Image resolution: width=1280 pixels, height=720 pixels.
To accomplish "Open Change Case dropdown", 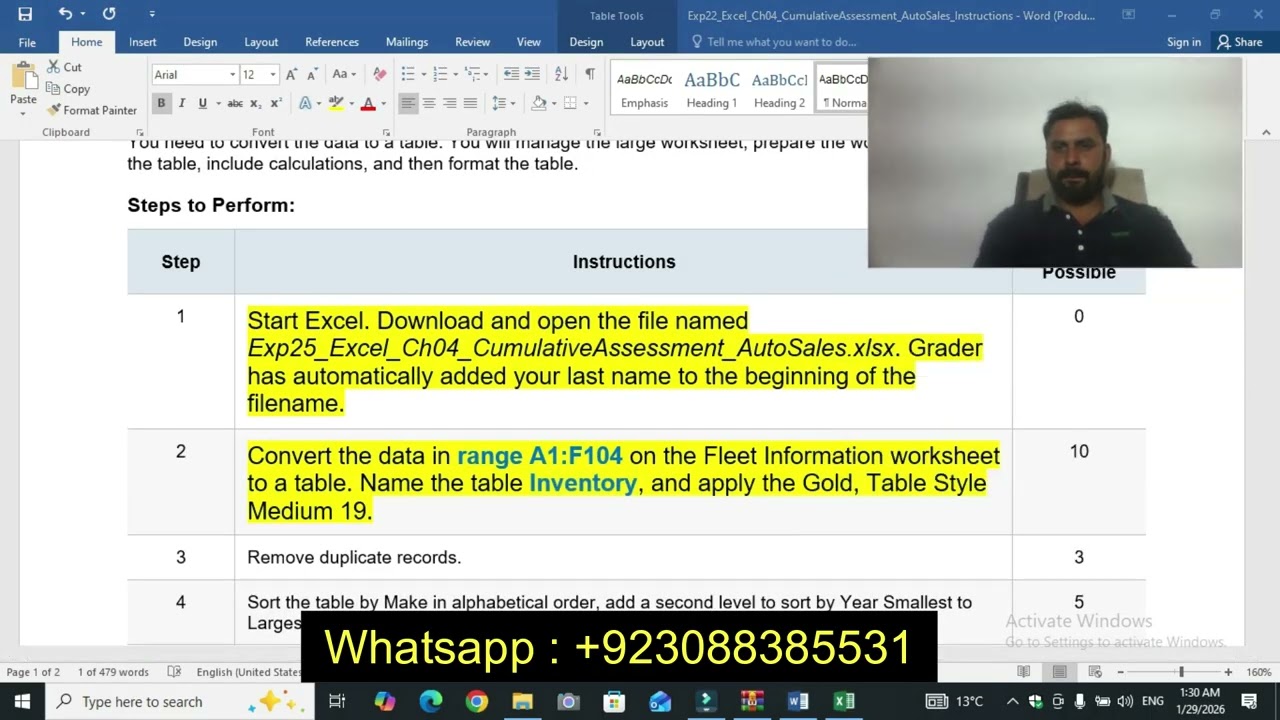I will (x=344, y=74).
